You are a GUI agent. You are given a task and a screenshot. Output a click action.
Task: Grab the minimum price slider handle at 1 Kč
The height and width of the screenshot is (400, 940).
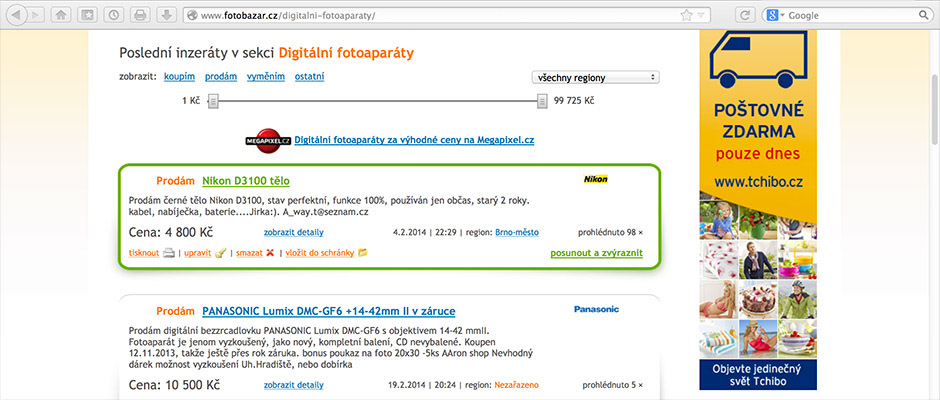point(213,101)
